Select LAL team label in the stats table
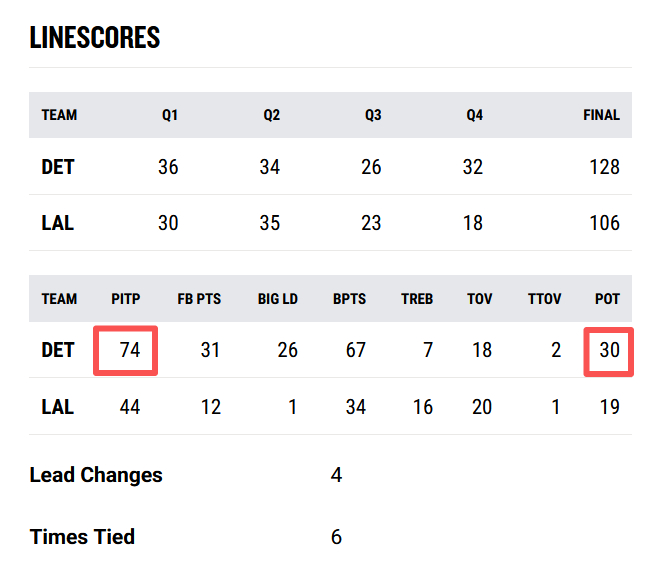 58,407
